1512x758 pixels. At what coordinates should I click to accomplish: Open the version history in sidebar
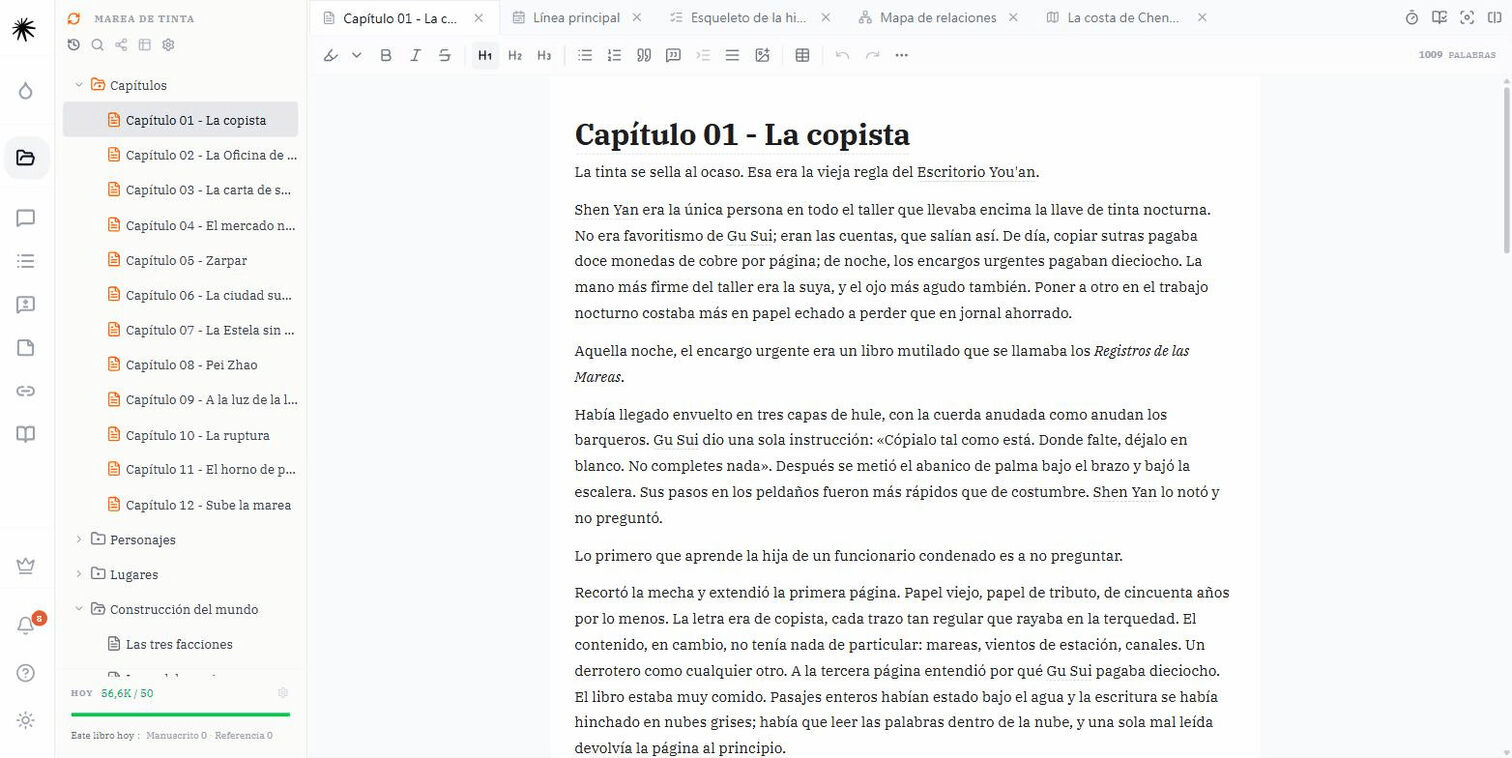click(x=73, y=44)
